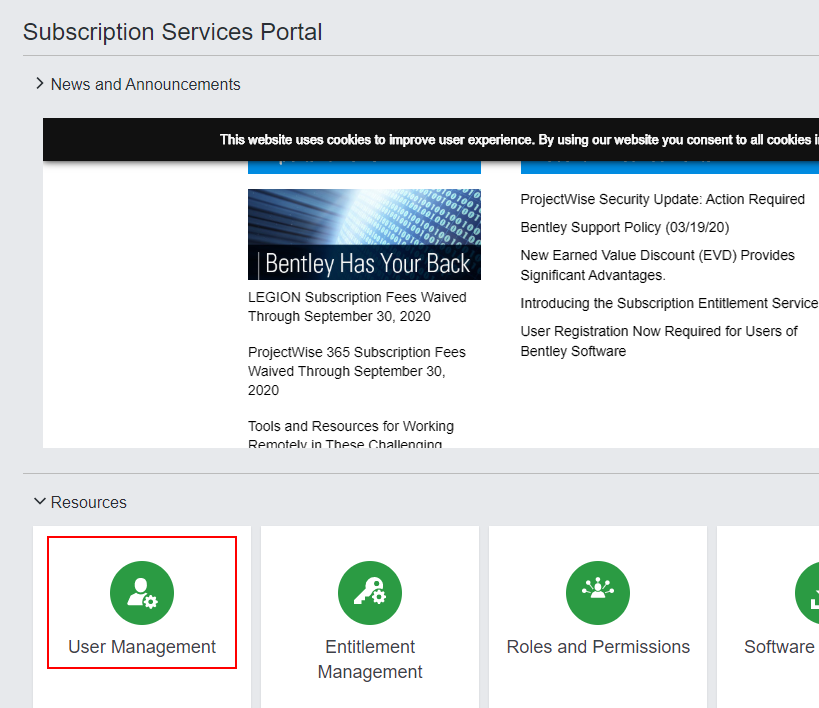
Task: Open Tools and Resources for Working Remotely article
Action: 351,435
